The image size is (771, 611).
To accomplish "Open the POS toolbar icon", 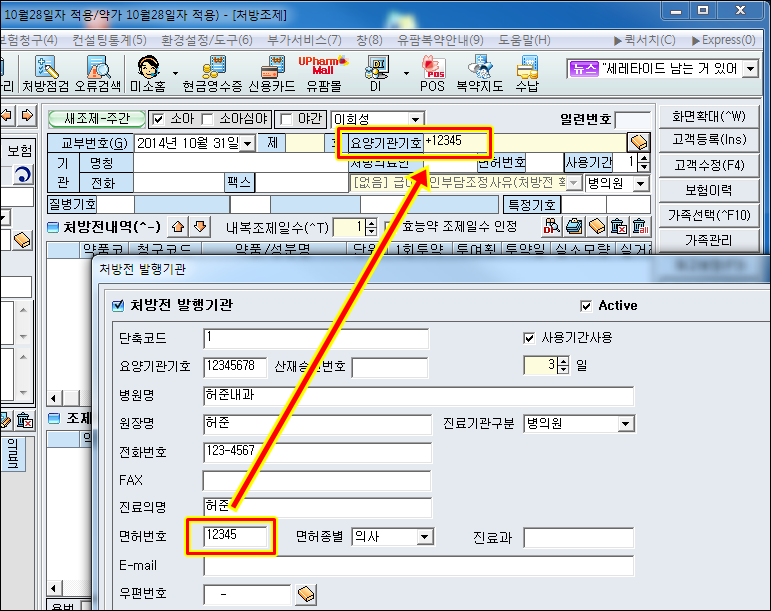I will point(434,74).
